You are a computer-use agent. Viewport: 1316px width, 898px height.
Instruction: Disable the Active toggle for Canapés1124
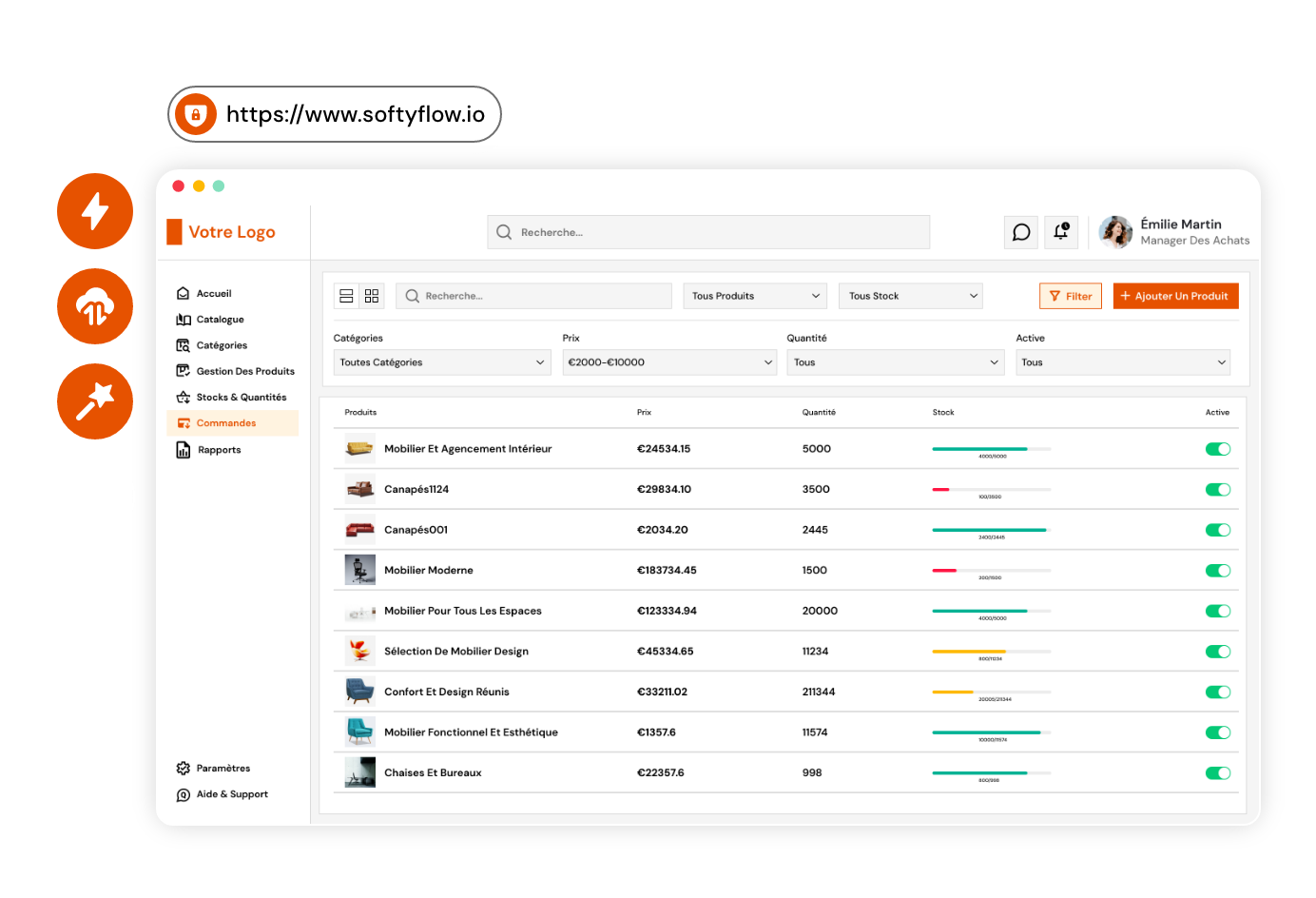(1218, 489)
